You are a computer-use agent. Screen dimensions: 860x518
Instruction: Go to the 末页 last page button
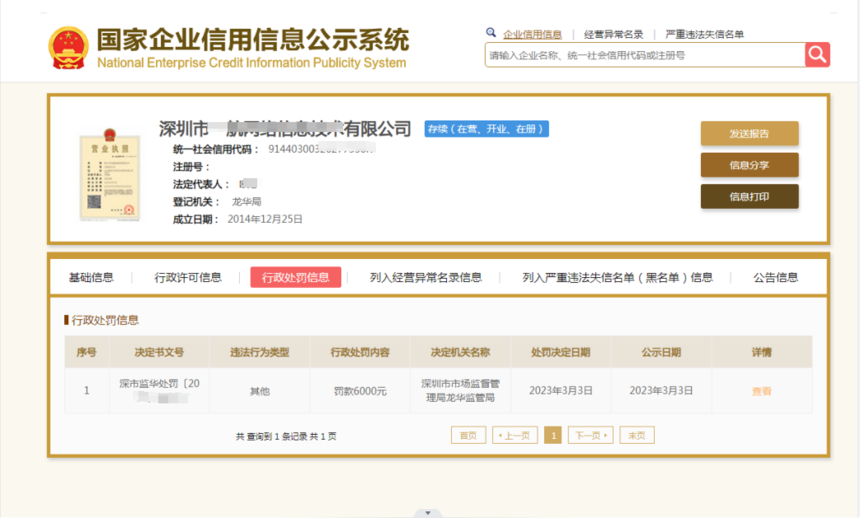(637, 435)
